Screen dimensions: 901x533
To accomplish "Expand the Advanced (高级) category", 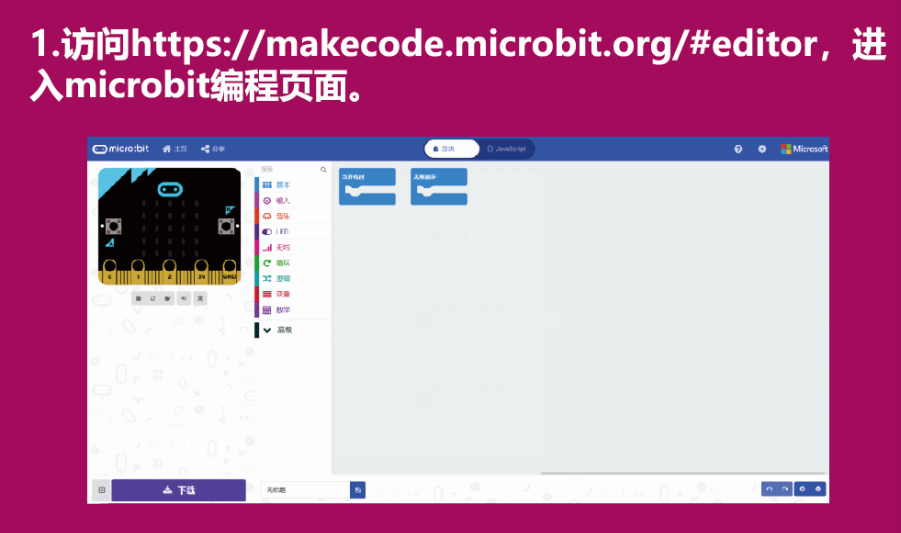I will tap(293, 330).
